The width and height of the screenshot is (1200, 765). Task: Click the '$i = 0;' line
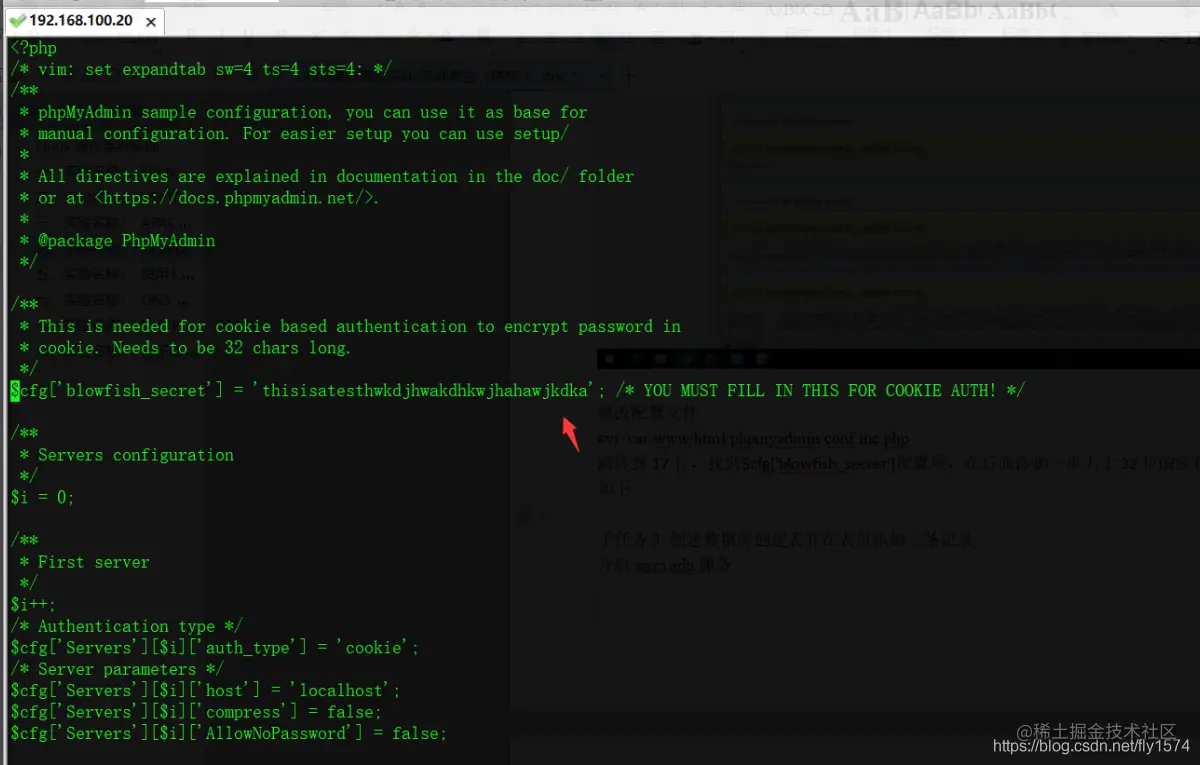[43, 498]
